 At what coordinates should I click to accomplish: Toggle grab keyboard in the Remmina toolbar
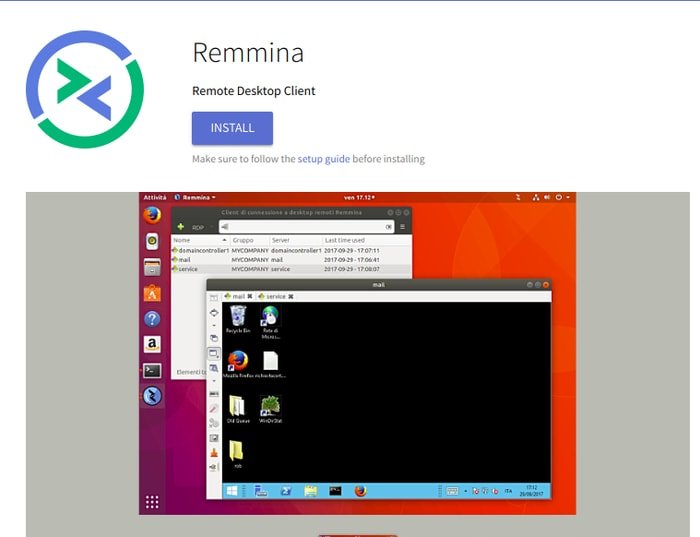[214, 394]
